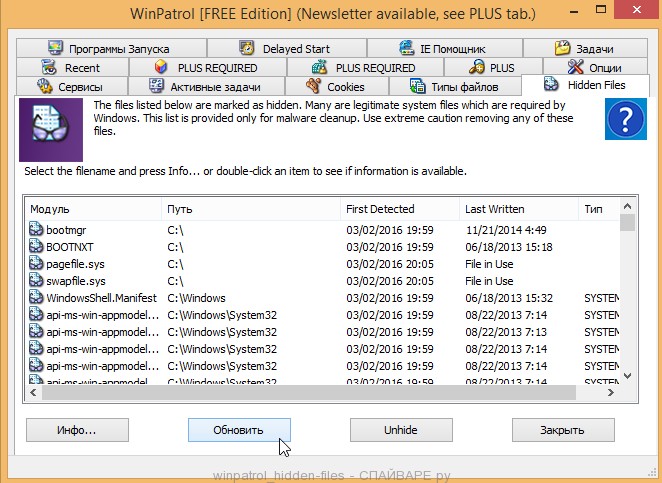Click the Инфо... button
This screenshot has width=662, height=483.
(x=77, y=430)
